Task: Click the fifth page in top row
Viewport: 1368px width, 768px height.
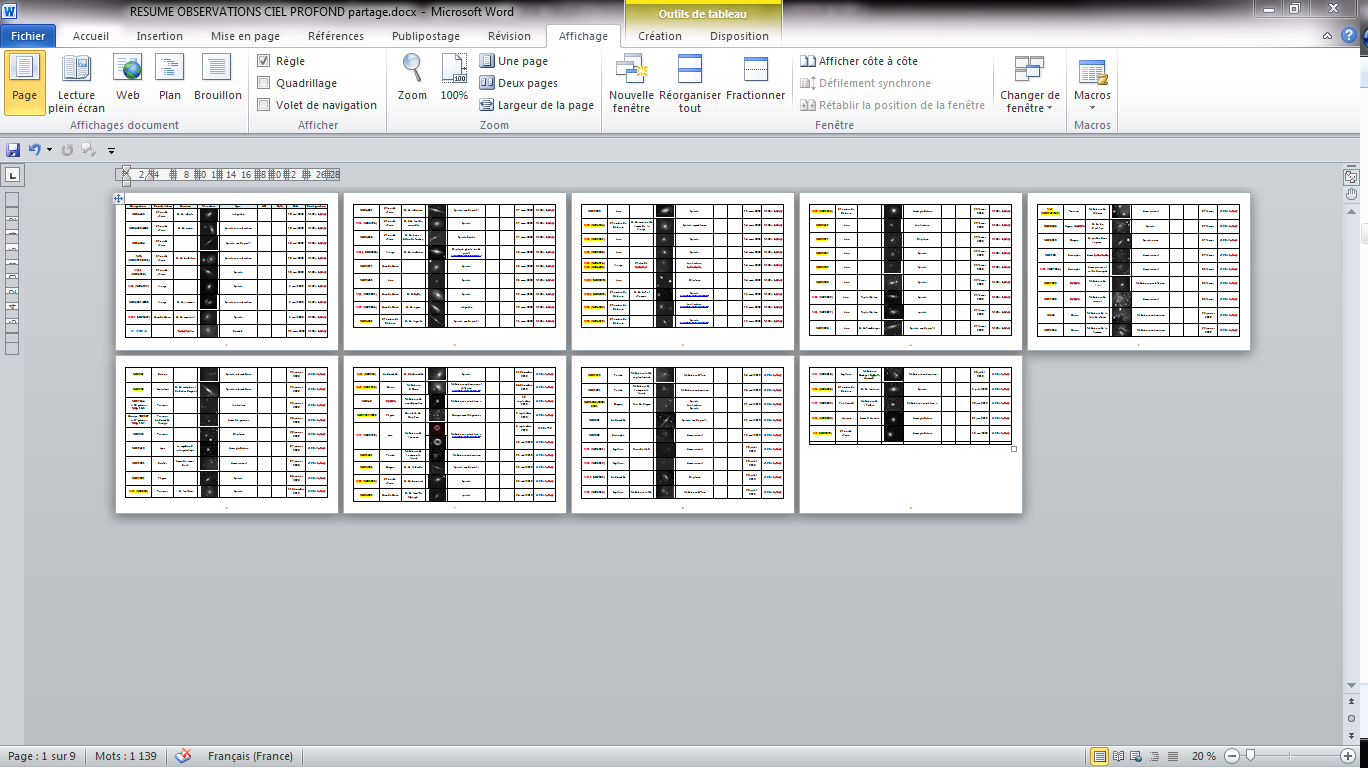Action: coord(1139,271)
